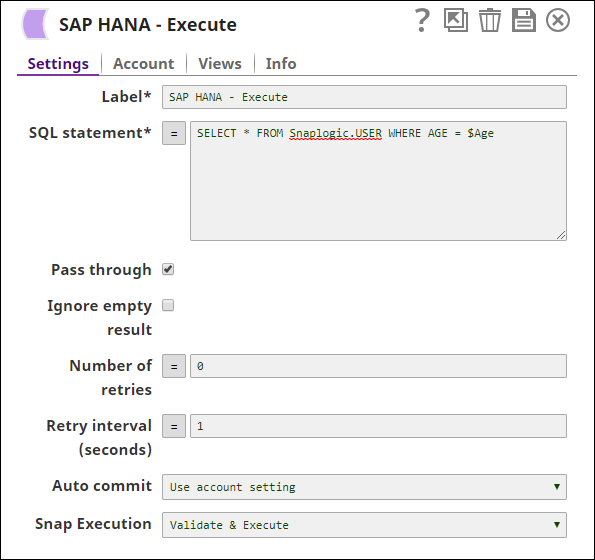Click the Snap Execution label

(93, 524)
